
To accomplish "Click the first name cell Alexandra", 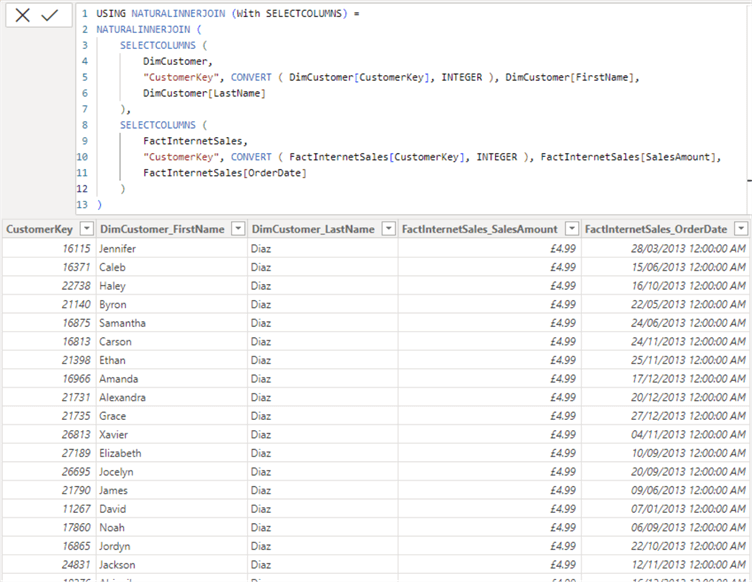I will [x=172, y=397].
